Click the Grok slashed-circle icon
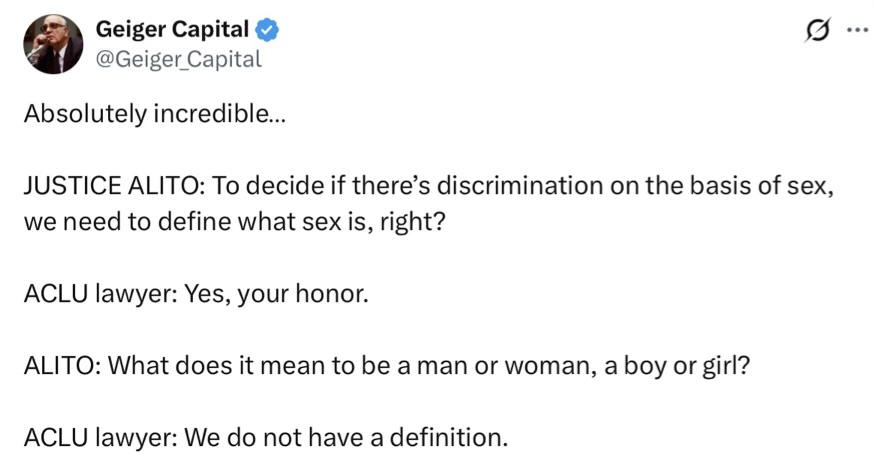The height and width of the screenshot is (468, 874). (817, 31)
